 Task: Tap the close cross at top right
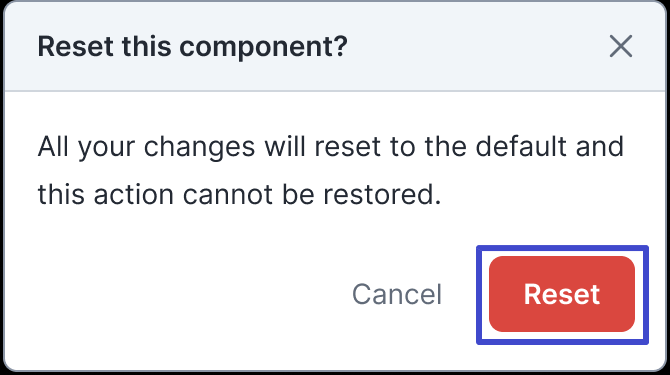click(x=620, y=46)
